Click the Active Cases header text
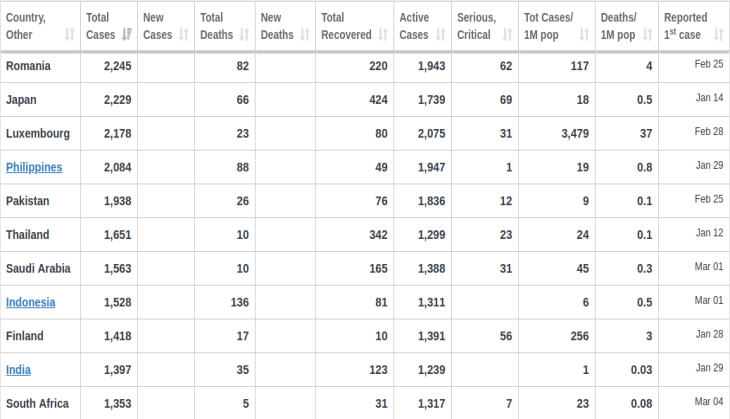 pos(414,26)
